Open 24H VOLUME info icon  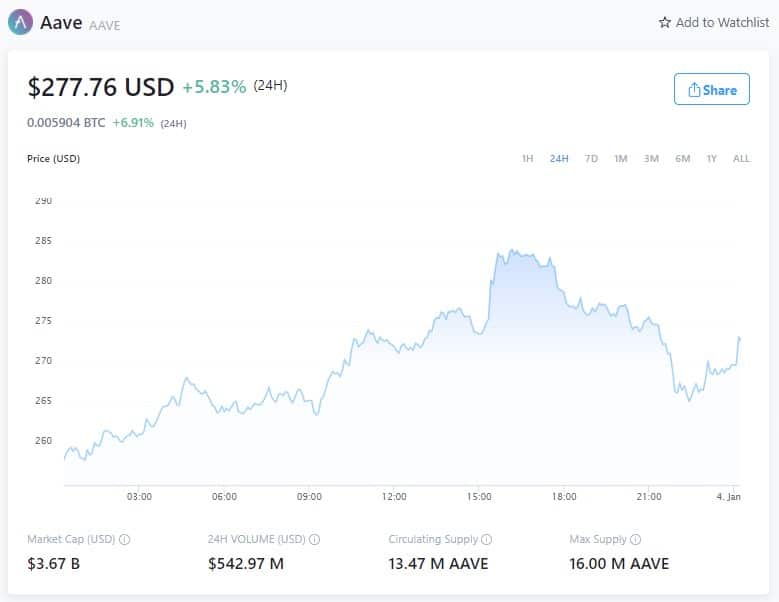pos(314,539)
